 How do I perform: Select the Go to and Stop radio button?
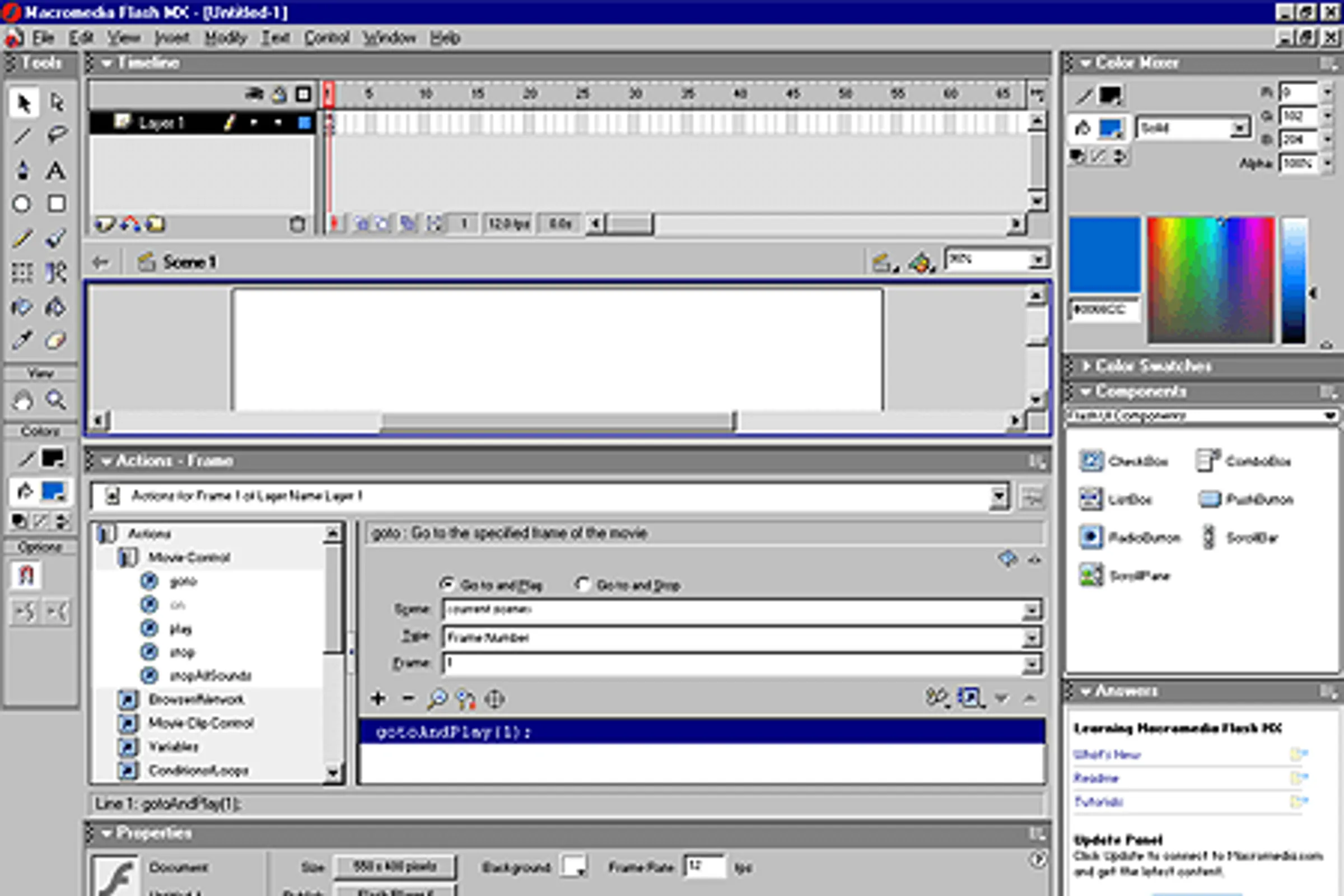pos(583,584)
